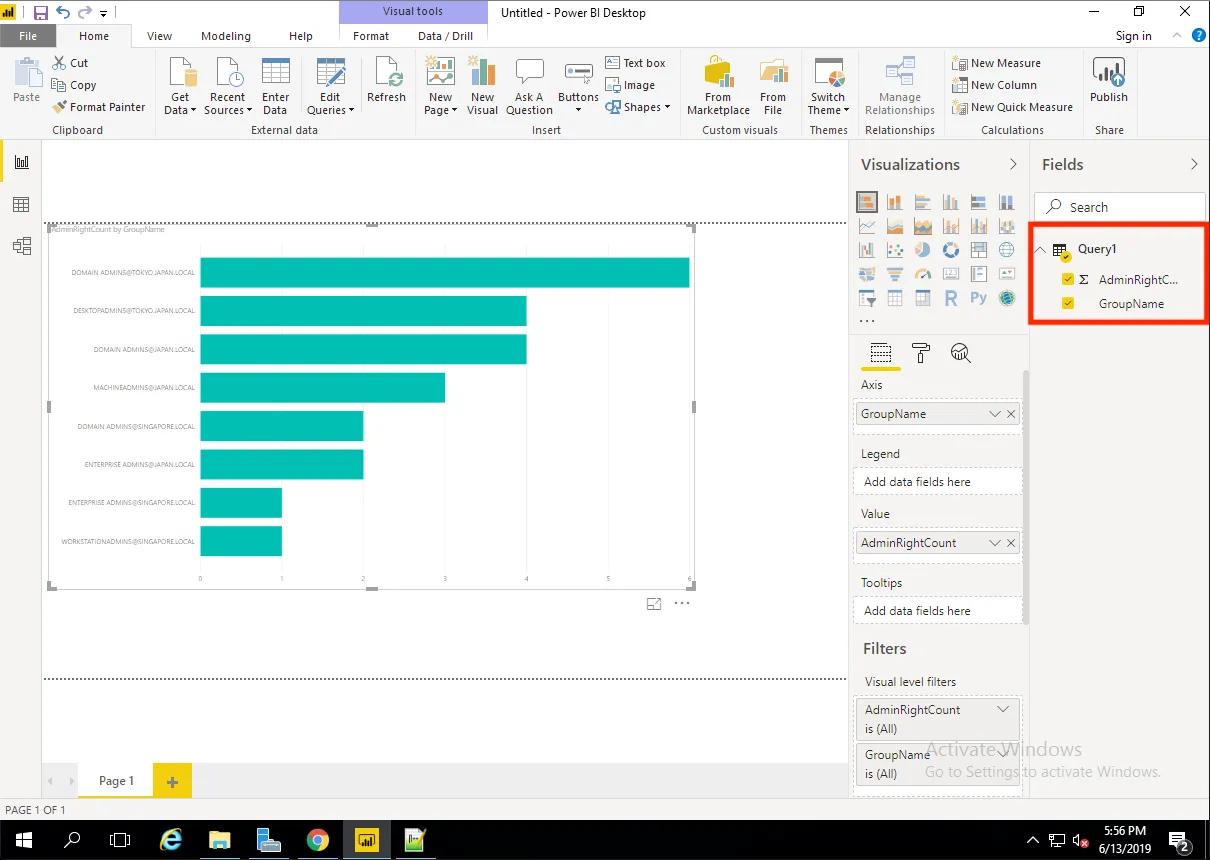Select the line chart visualization
Viewport: 1210px width, 860px height.
pos(867,226)
